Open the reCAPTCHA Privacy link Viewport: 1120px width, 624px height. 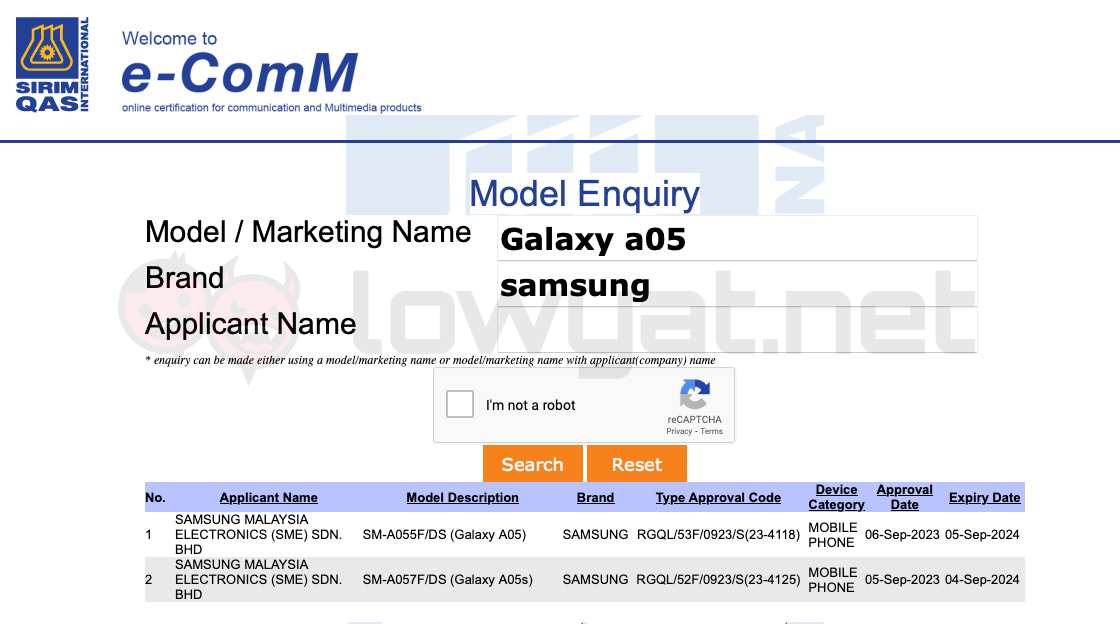click(x=679, y=431)
